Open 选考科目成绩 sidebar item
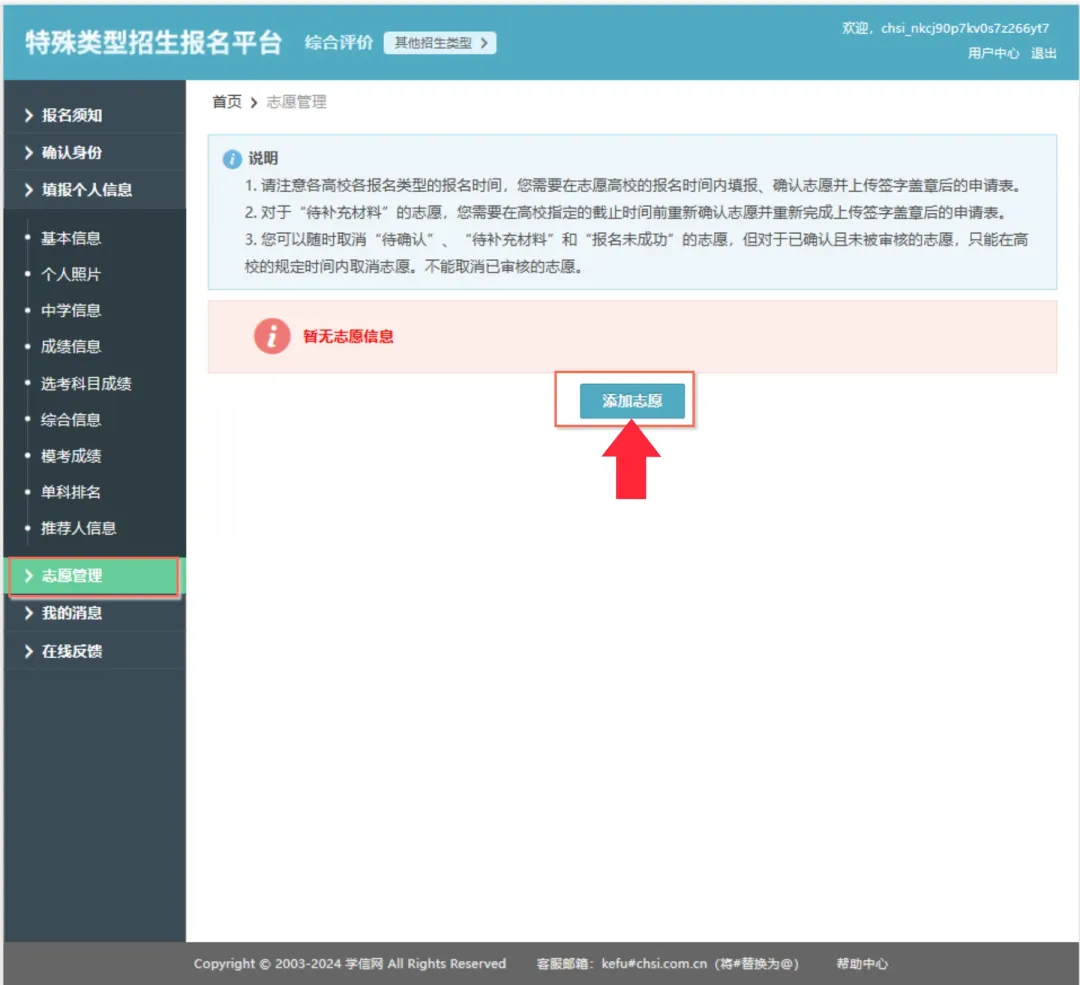Viewport: 1080px width, 985px height. click(86, 384)
